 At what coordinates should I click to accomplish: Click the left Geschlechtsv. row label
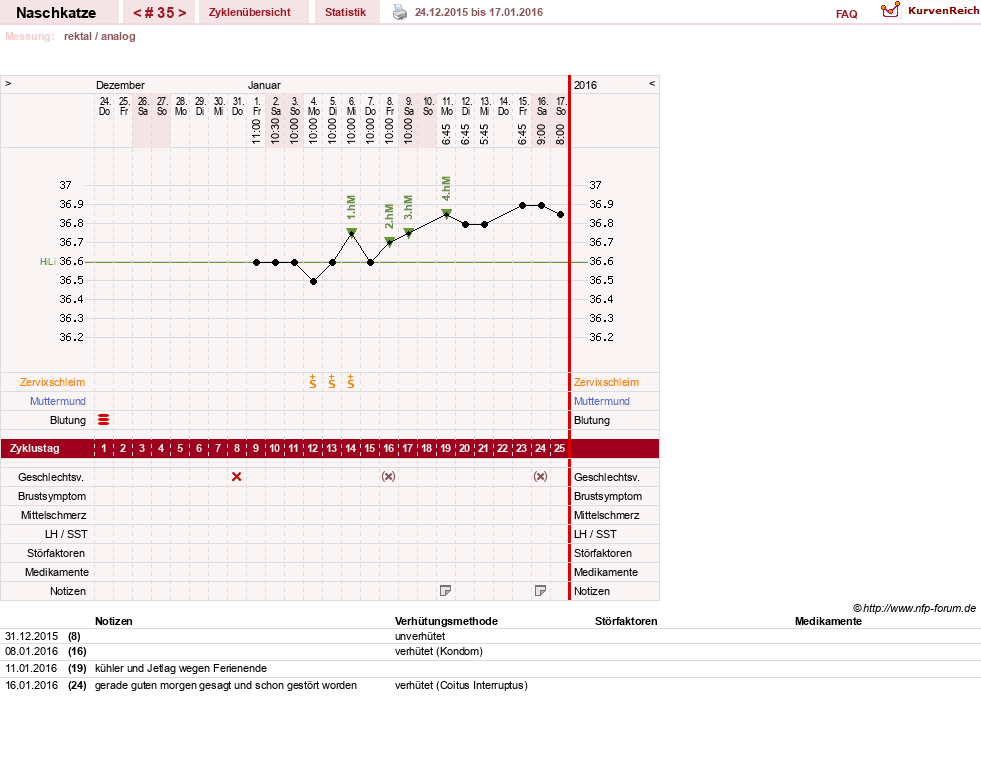point(51,477)
